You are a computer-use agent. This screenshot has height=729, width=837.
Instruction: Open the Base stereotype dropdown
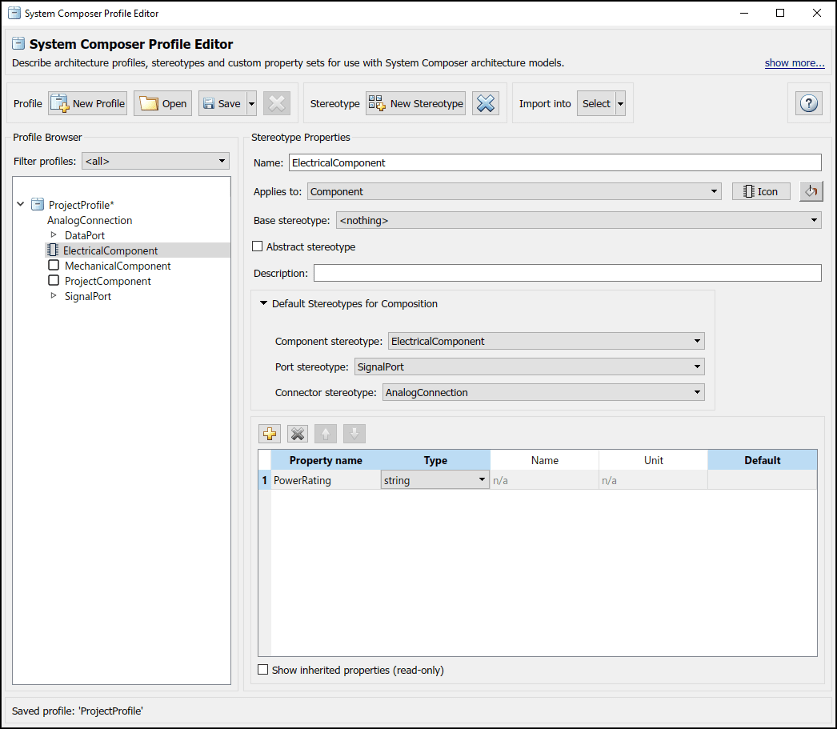pos(579,220)
